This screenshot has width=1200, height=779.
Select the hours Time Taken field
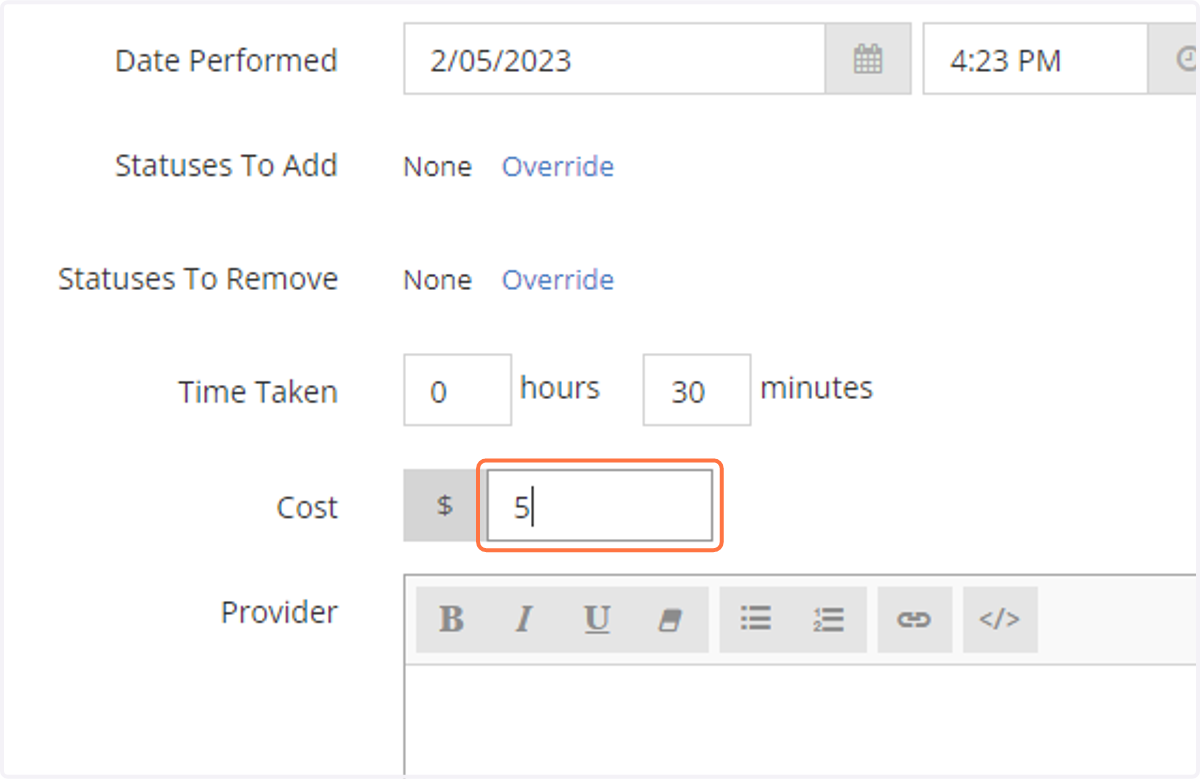tap(458, 390)
